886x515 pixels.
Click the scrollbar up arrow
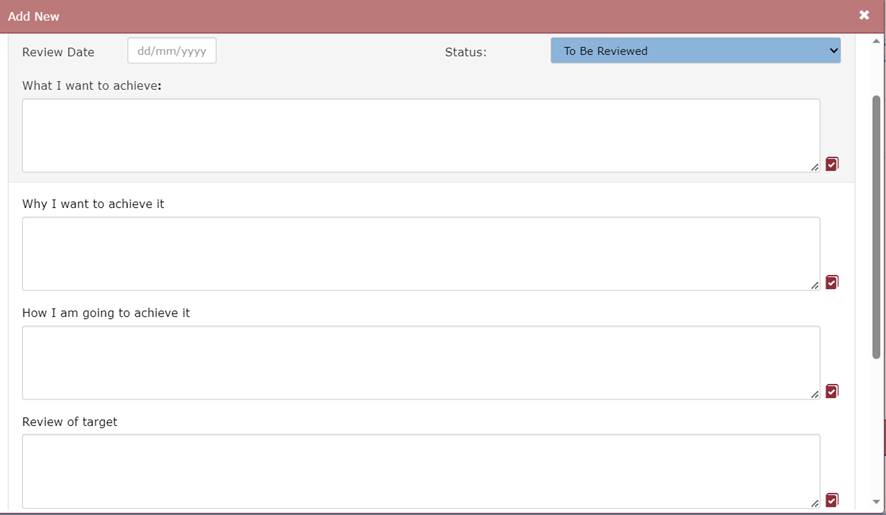pyautogui.click(x=876, y=41)
